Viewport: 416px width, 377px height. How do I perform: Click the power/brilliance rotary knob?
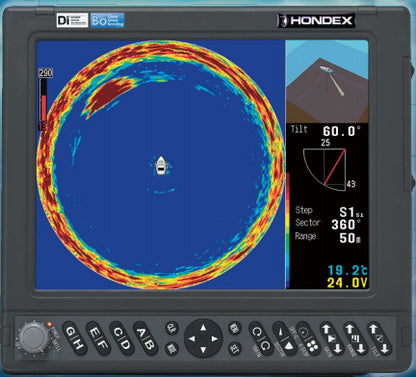[x=33, y=338]
